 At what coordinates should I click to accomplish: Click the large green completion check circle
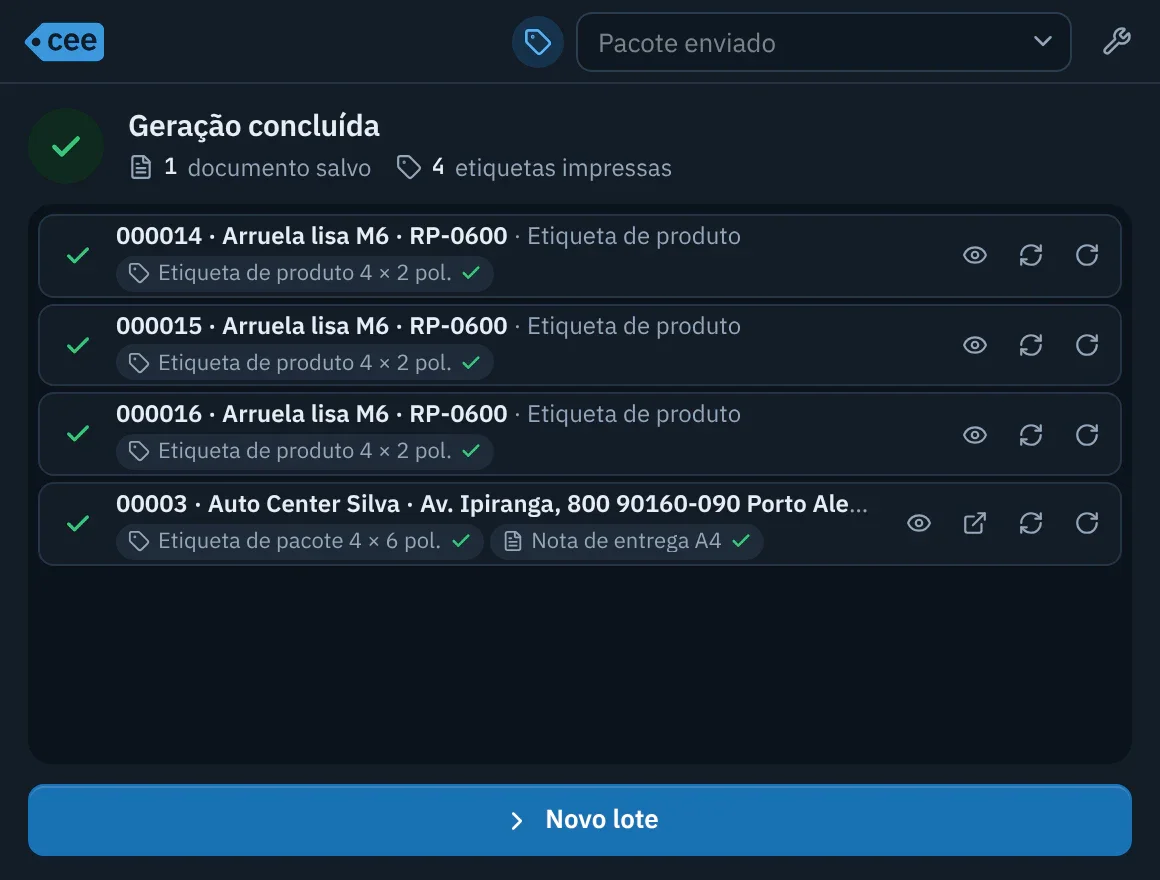click(x=66, y=146)
